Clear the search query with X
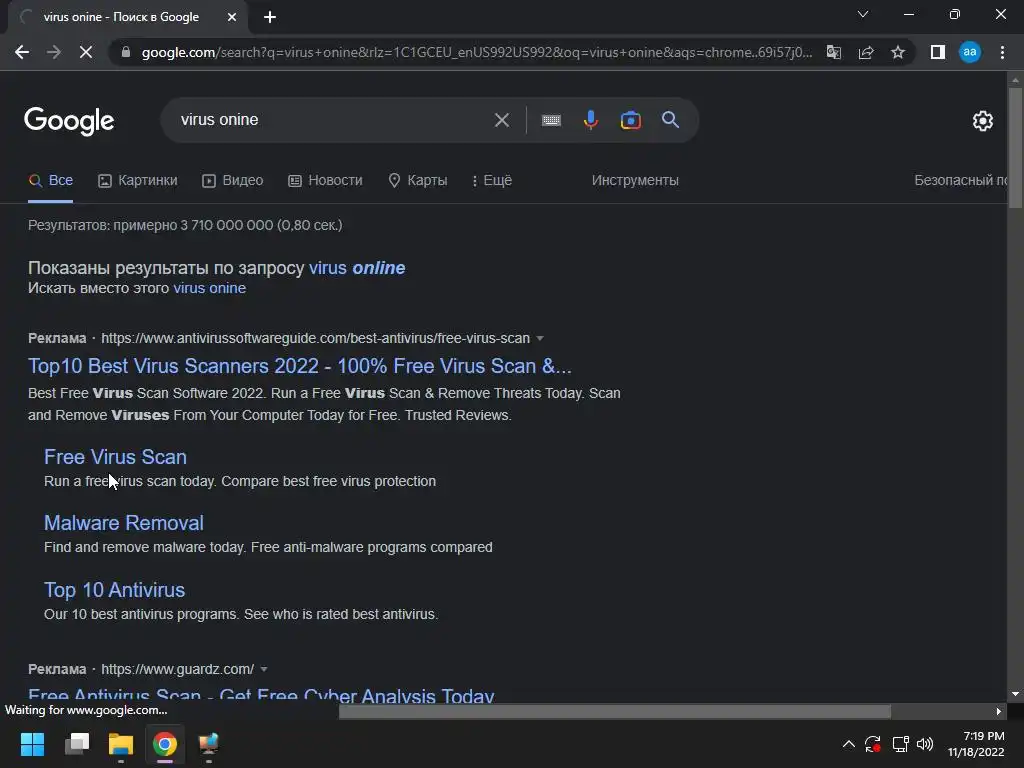Viewport: 1024px width, 768px height. pos(502,120)
